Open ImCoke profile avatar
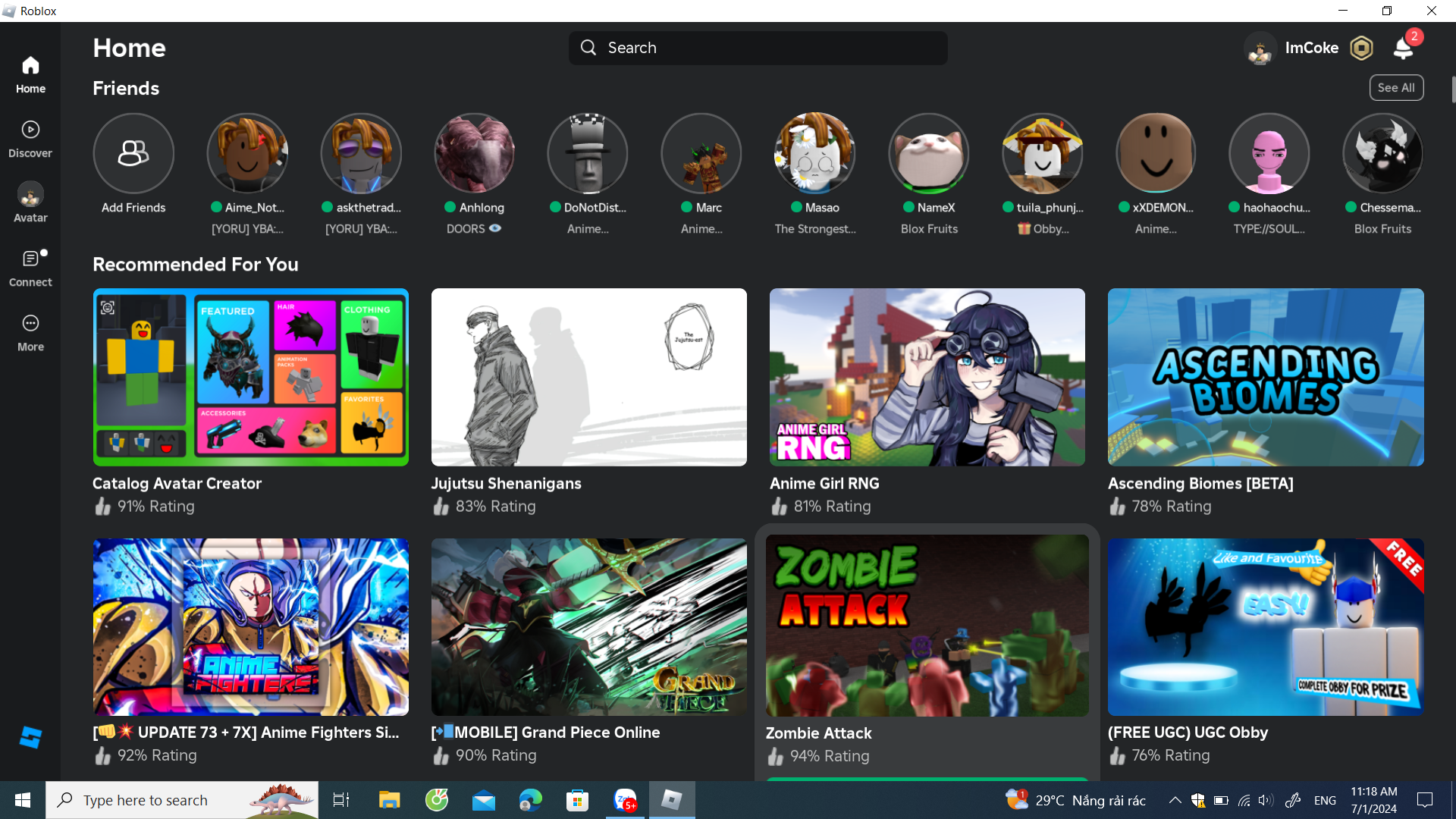The width and height of the screenshot is (1456, 819). (x=1260, y=49)
